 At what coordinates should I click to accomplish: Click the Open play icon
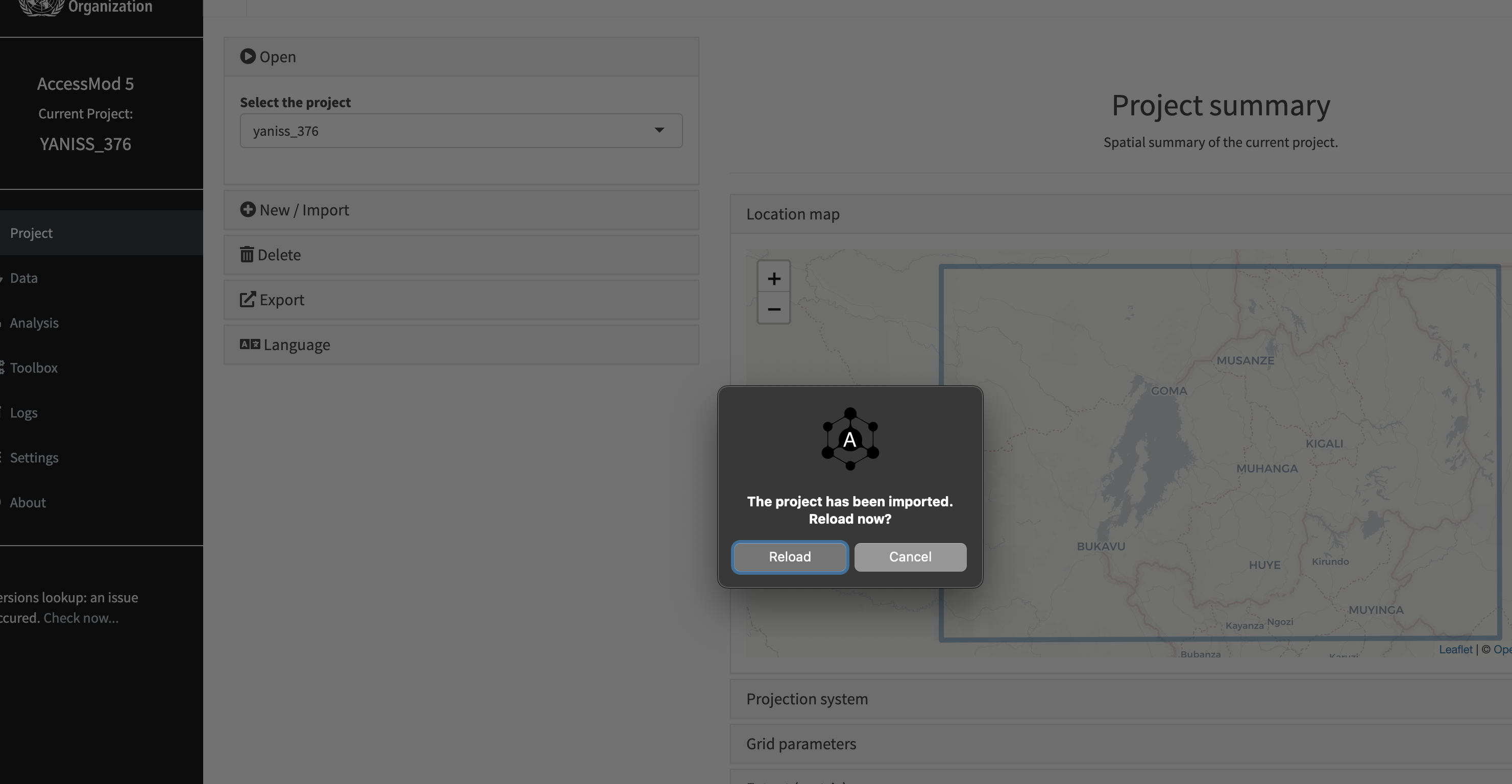(248, 56)
